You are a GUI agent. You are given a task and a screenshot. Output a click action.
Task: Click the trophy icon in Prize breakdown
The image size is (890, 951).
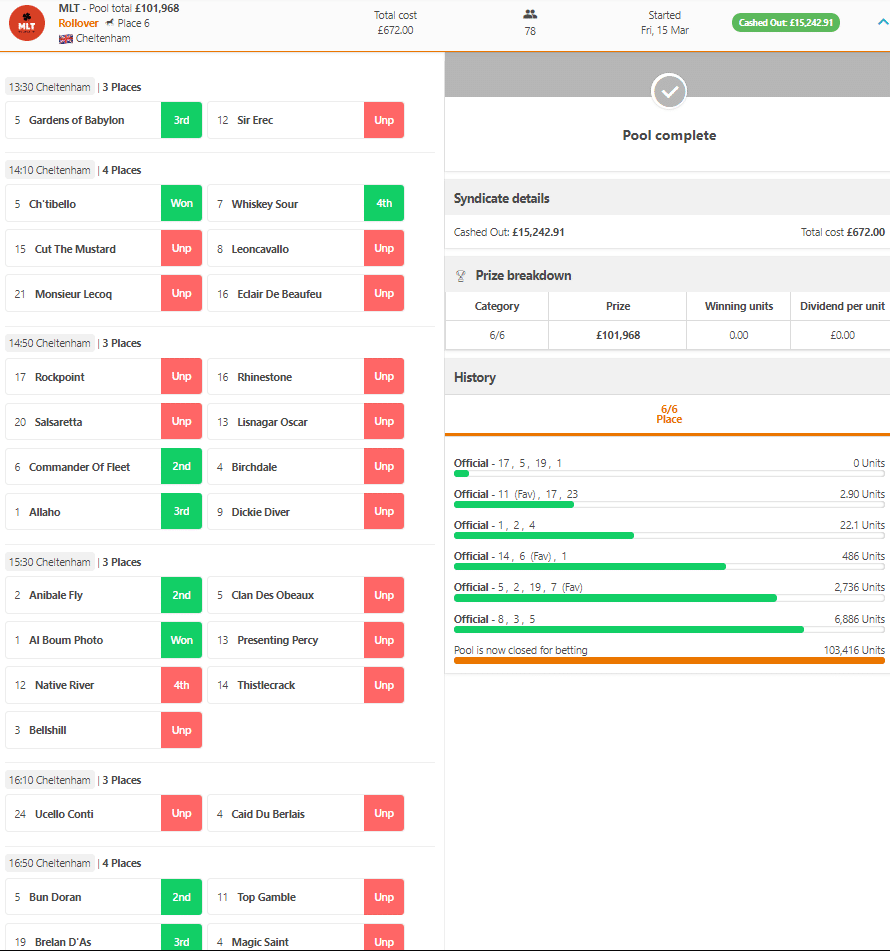pyautogui.click(x=460, y=276)
